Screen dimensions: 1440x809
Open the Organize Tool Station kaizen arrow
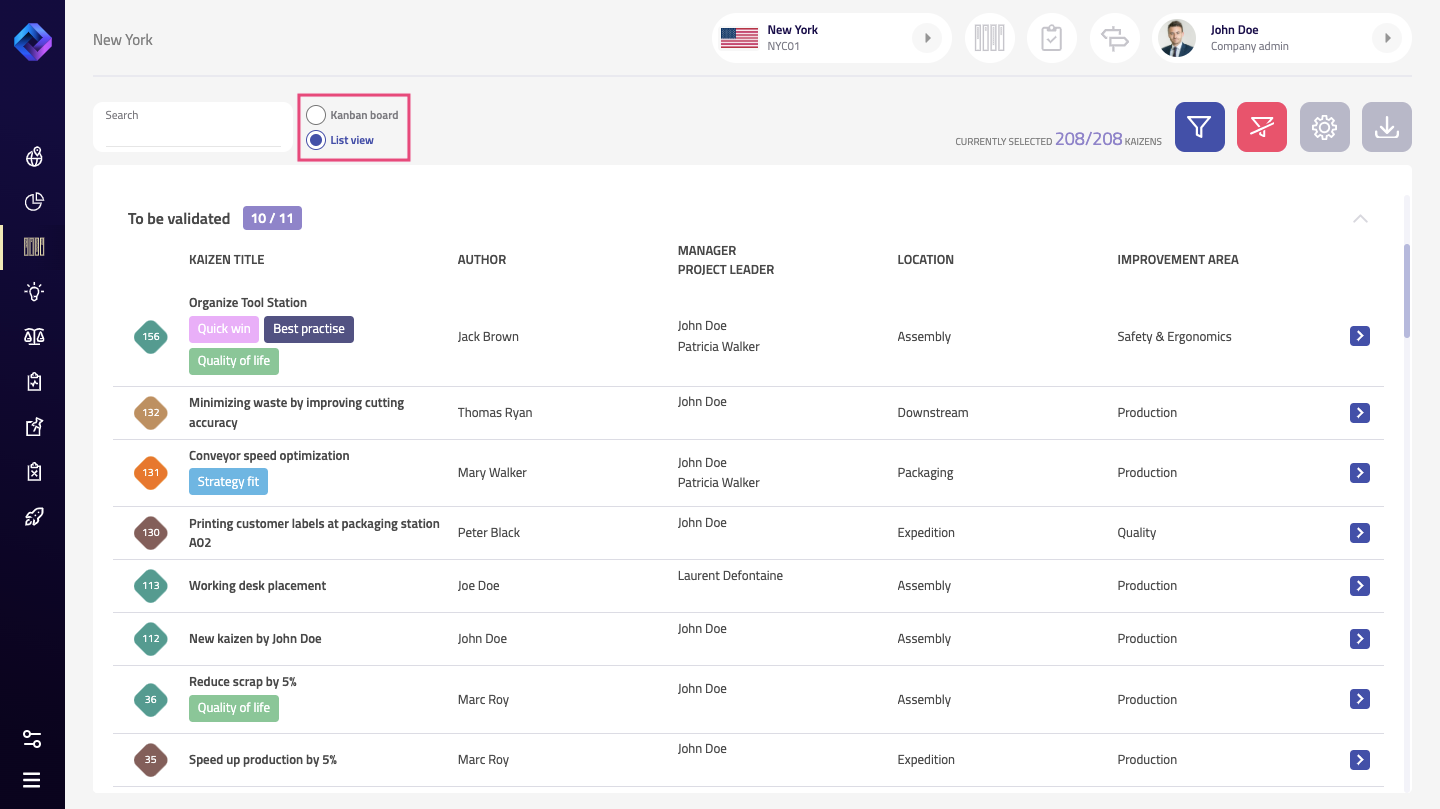1359,336
